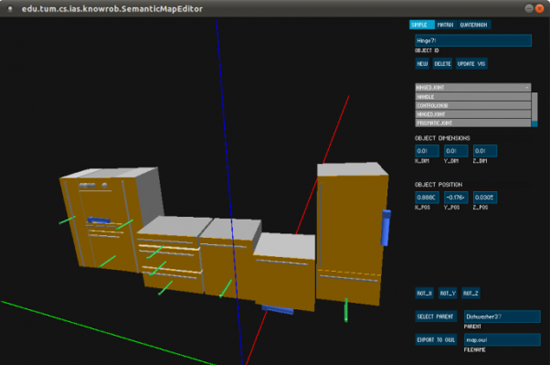Choose Handle from the type list

(473, 97)
